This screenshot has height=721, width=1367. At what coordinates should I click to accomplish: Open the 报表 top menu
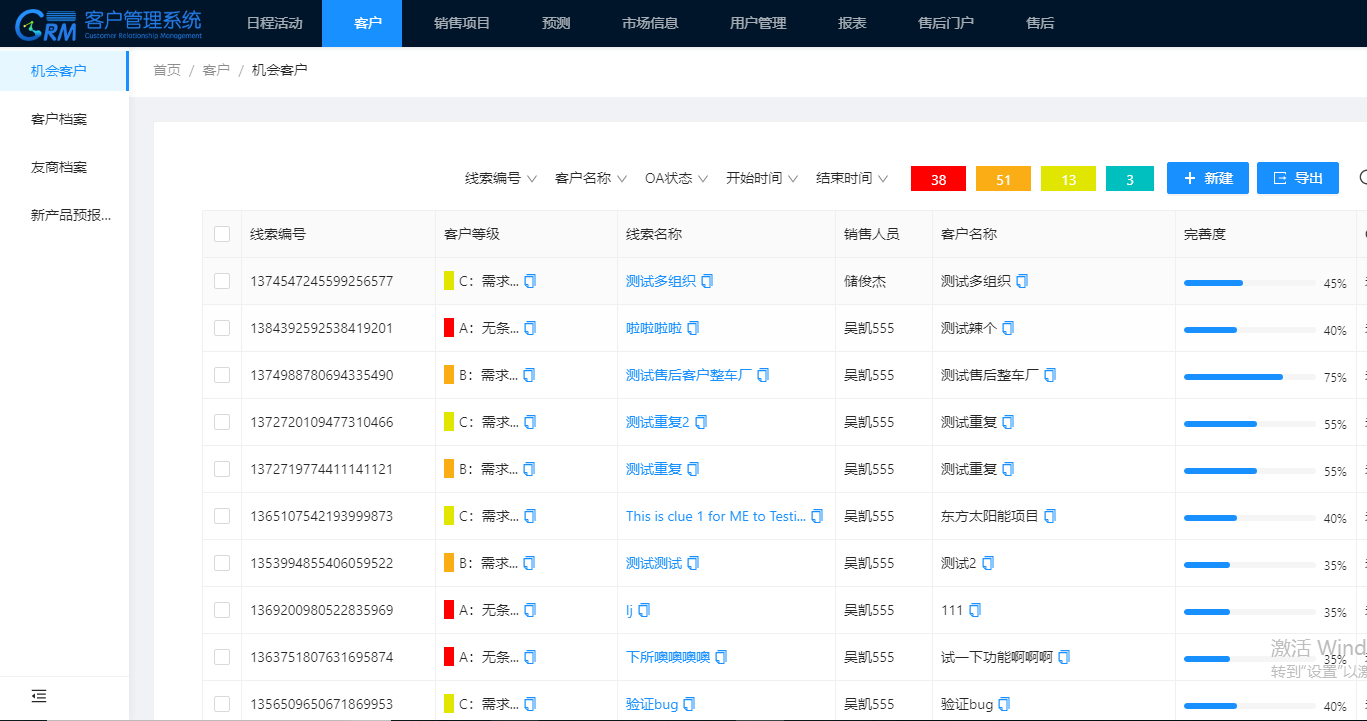(x=852, y=23)
